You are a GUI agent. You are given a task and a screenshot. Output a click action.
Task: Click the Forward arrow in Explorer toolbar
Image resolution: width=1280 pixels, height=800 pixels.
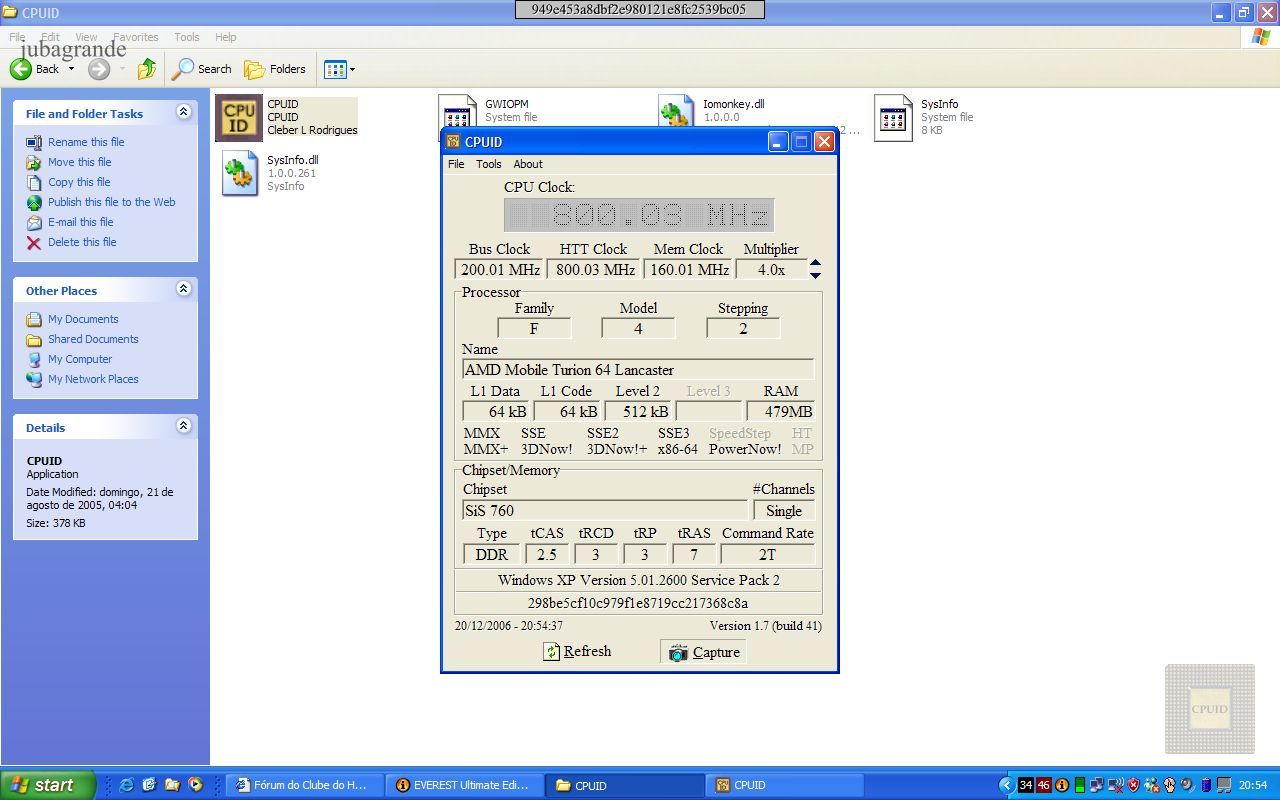coord(98,69)
